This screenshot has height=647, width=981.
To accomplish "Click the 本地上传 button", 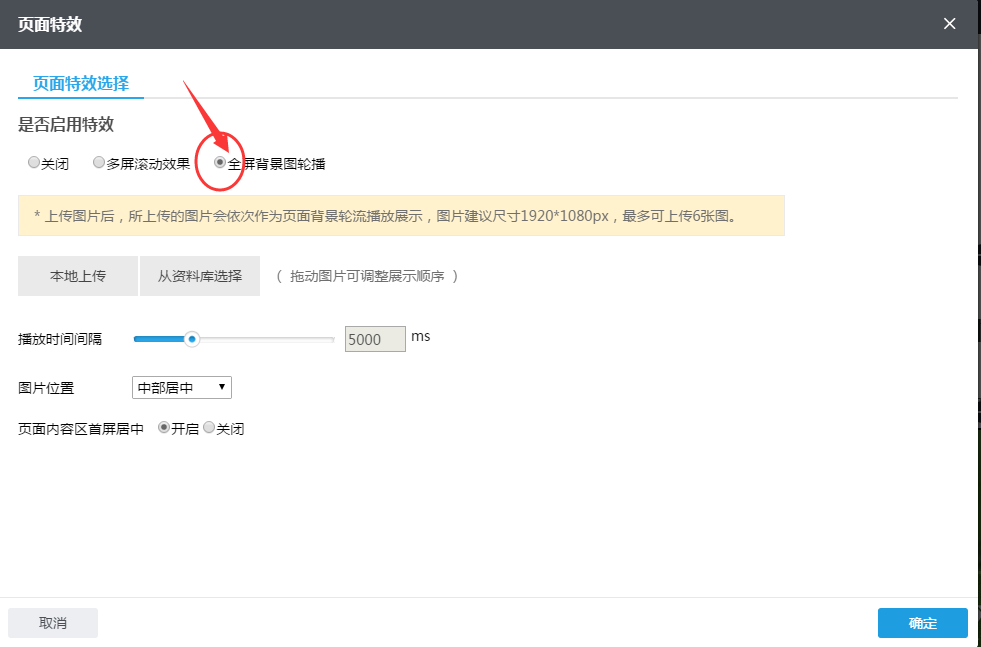I will (78, 276).
